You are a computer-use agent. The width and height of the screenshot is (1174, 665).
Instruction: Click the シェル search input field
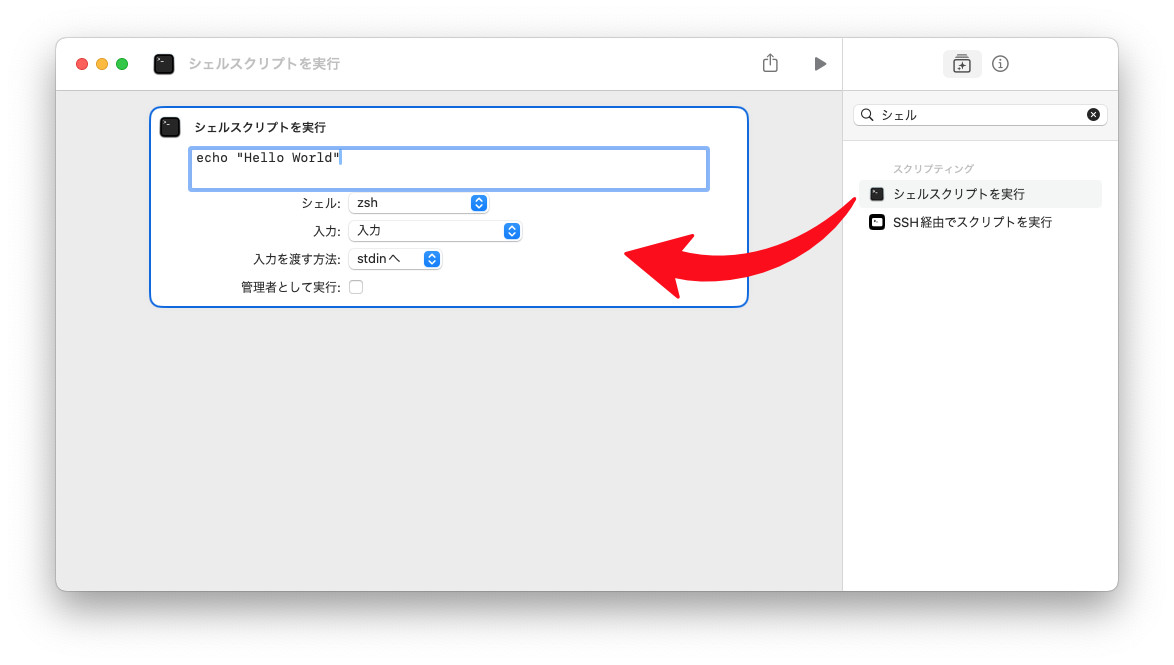[980, 115]
